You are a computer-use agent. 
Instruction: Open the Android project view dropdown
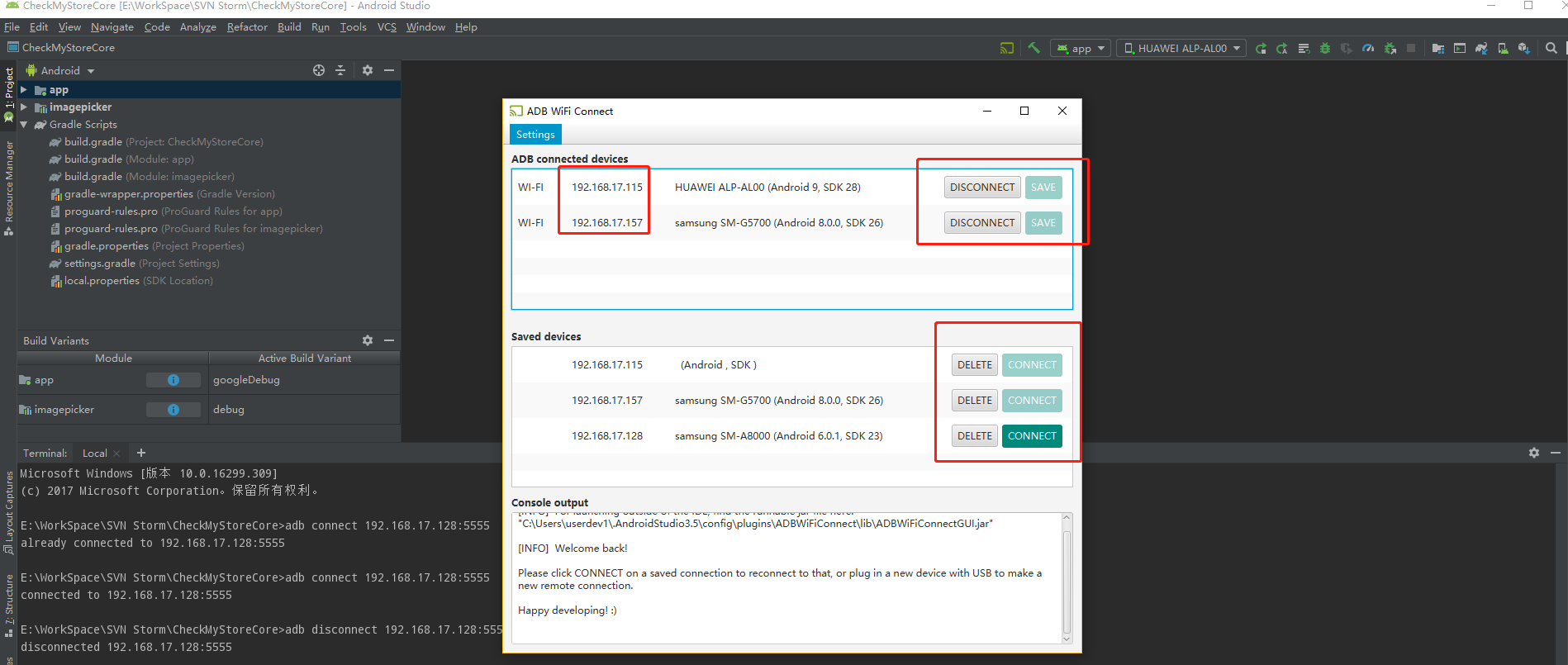click(x=60, y=71)
